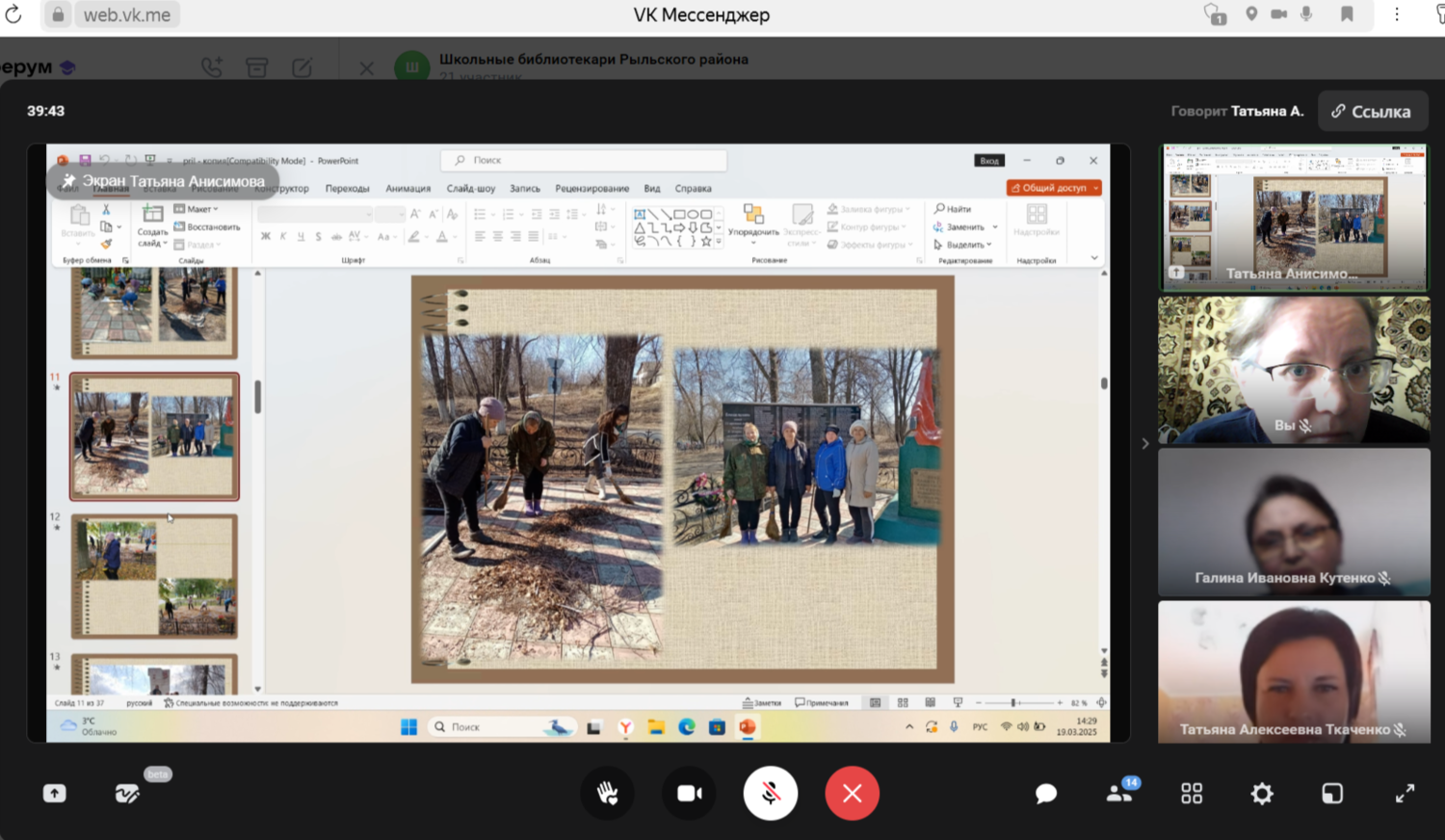The height and width of the screenshot is (840, 1445).
Task: Open Microsoft Edge on shared taskbar
Action: 686,727
